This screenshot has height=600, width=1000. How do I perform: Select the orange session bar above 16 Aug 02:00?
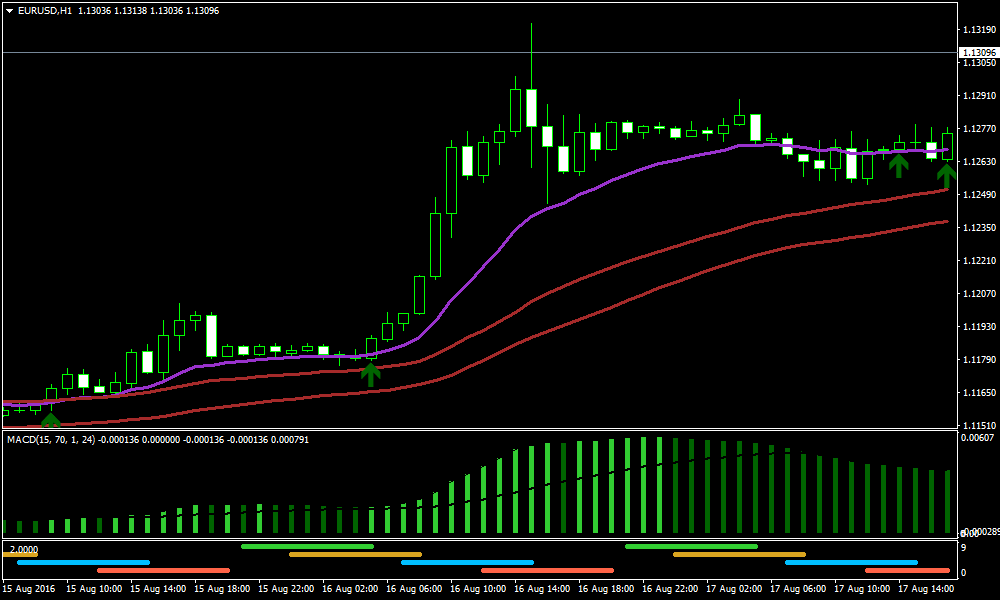[355, 554]
